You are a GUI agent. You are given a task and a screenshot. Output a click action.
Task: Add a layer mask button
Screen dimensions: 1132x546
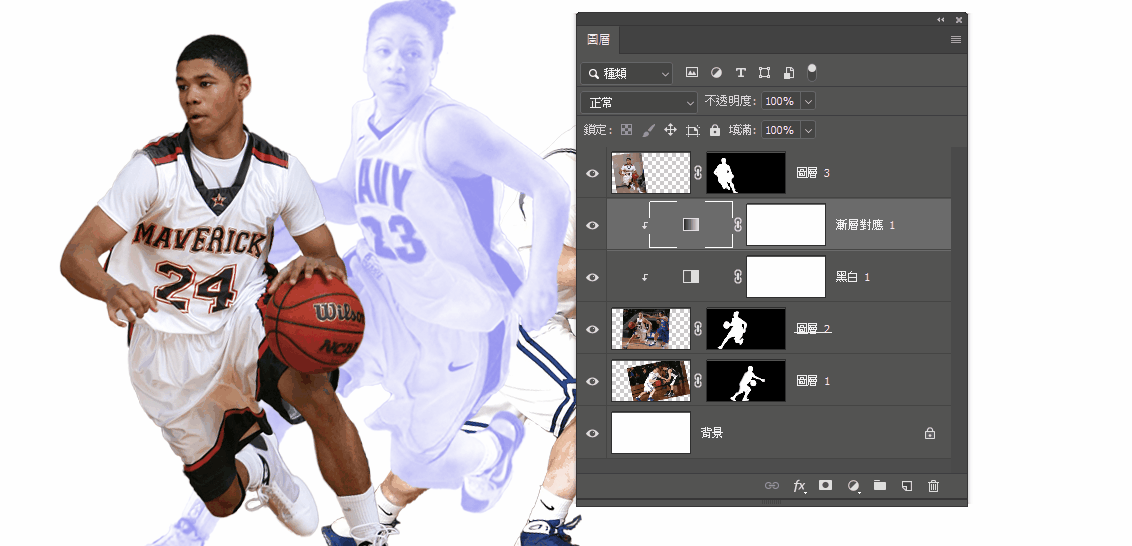825,485
